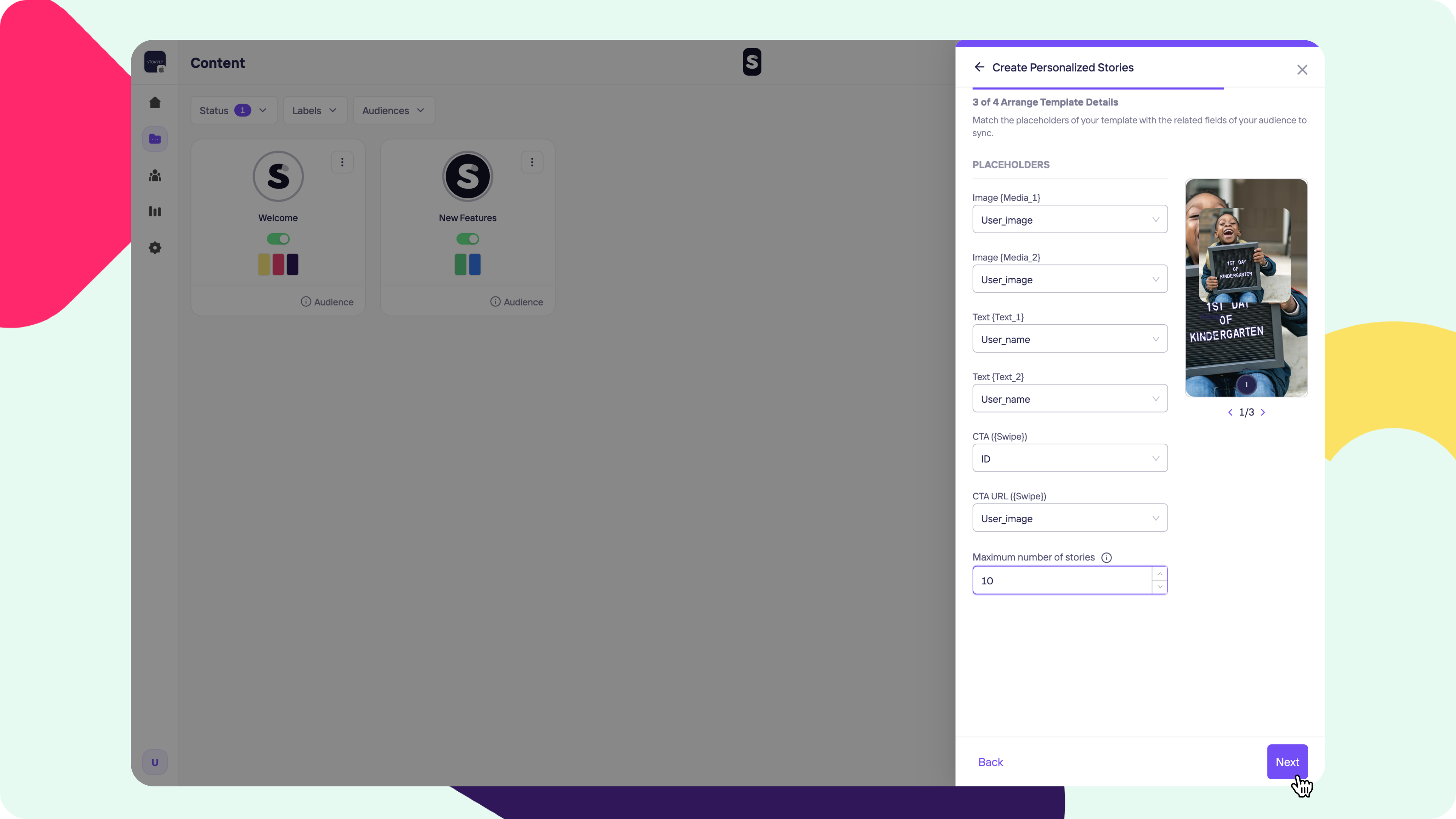Click the Next button
The width and height of the screenshot is (1456, 819).
(1287, 762)
